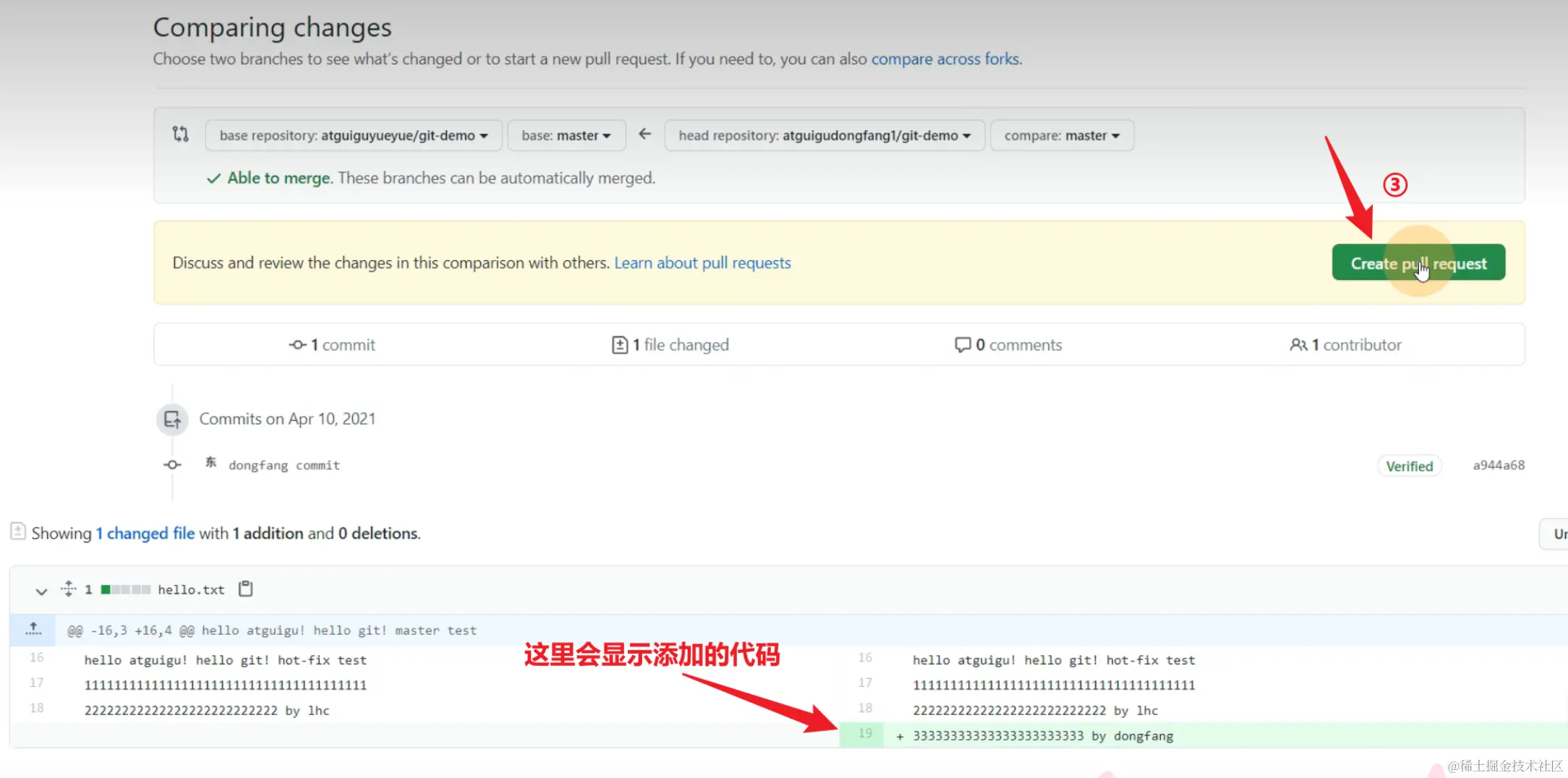This screenshot has height=778, width=1568.
Task: Click left-side line number 18
Action: [36, 708]
